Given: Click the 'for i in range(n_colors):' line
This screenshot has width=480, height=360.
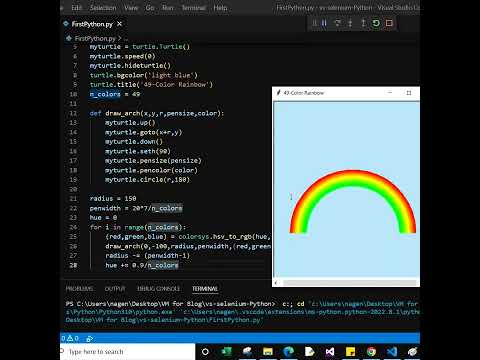Looking at the screenshot, I should pos(138,227).
